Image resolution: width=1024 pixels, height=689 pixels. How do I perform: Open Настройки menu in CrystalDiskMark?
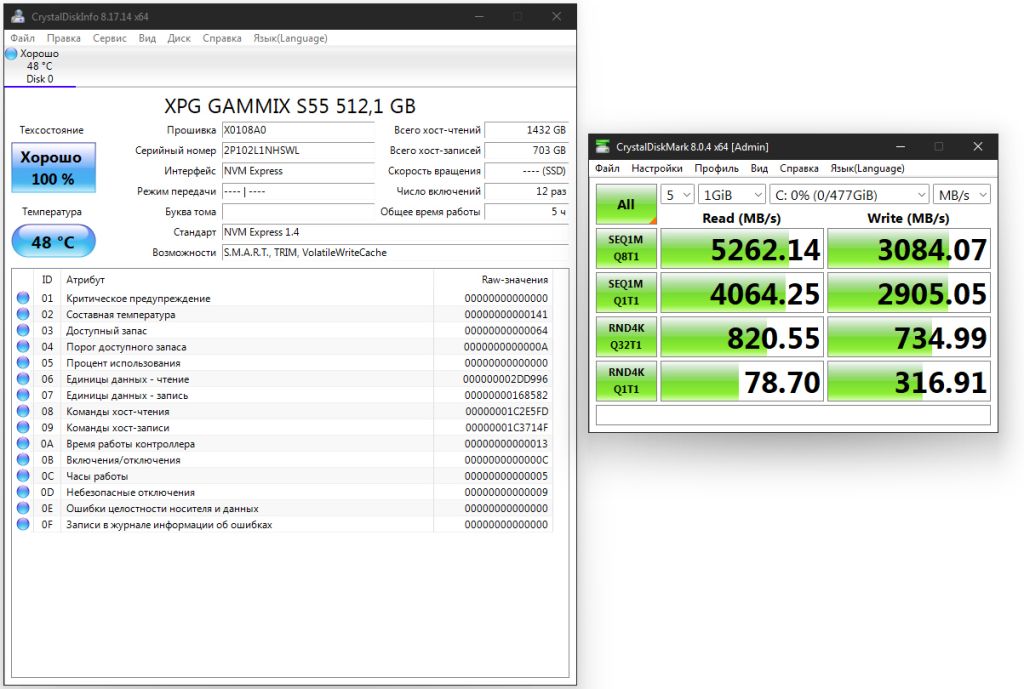click(x=657, y=168)
